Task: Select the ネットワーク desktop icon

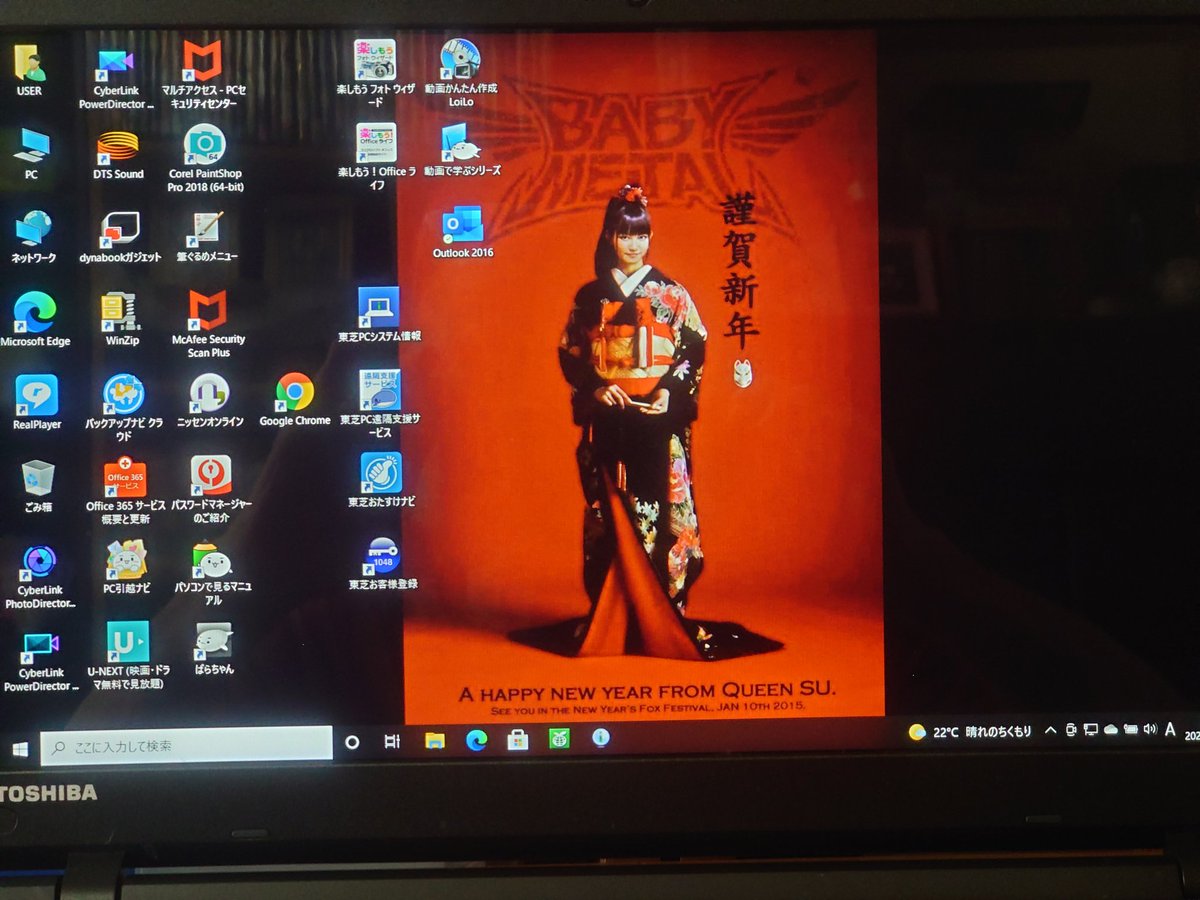Action: tap(33, 238)
